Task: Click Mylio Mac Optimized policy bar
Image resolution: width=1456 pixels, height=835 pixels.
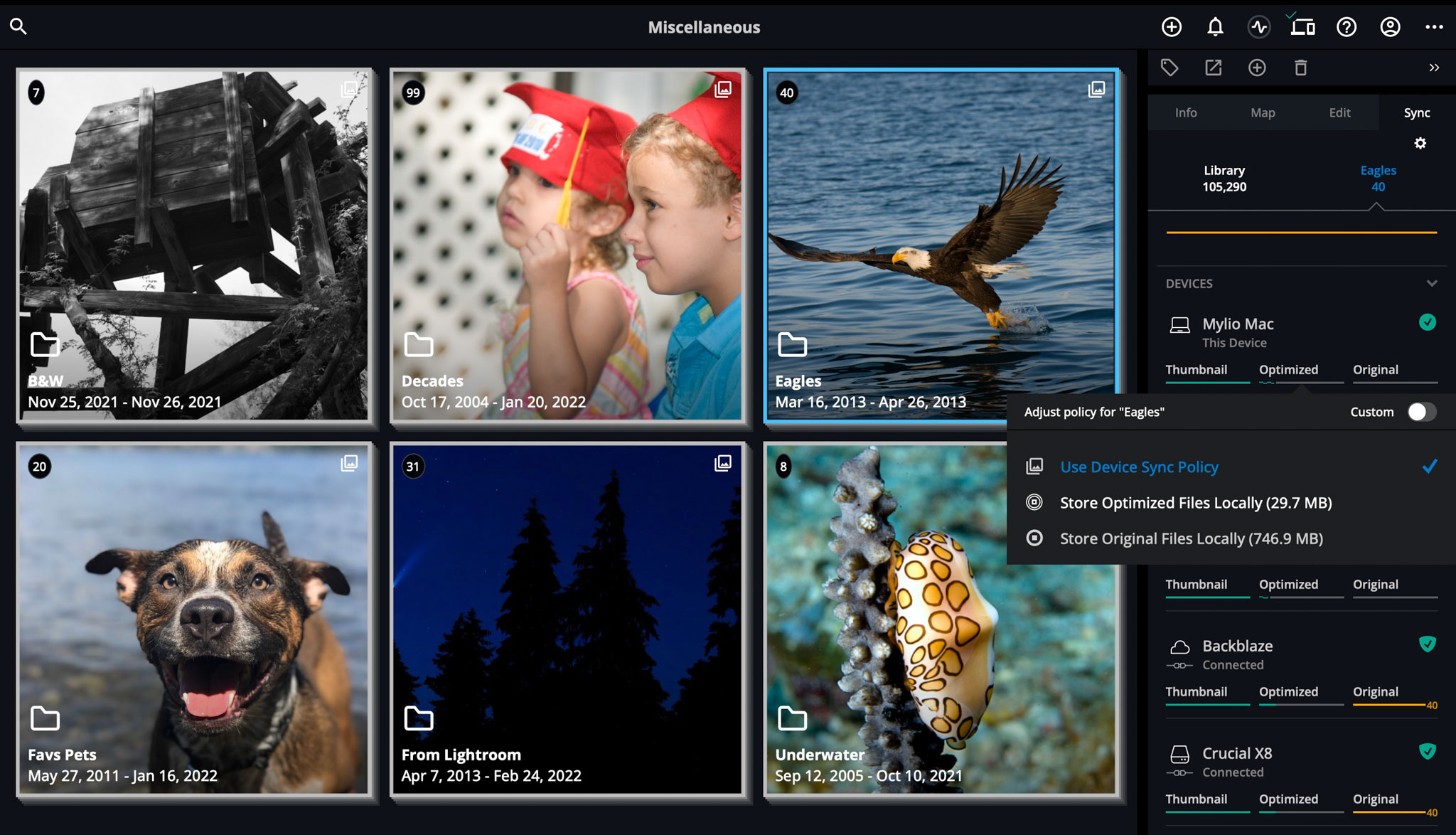Action: pos(1301,383)
